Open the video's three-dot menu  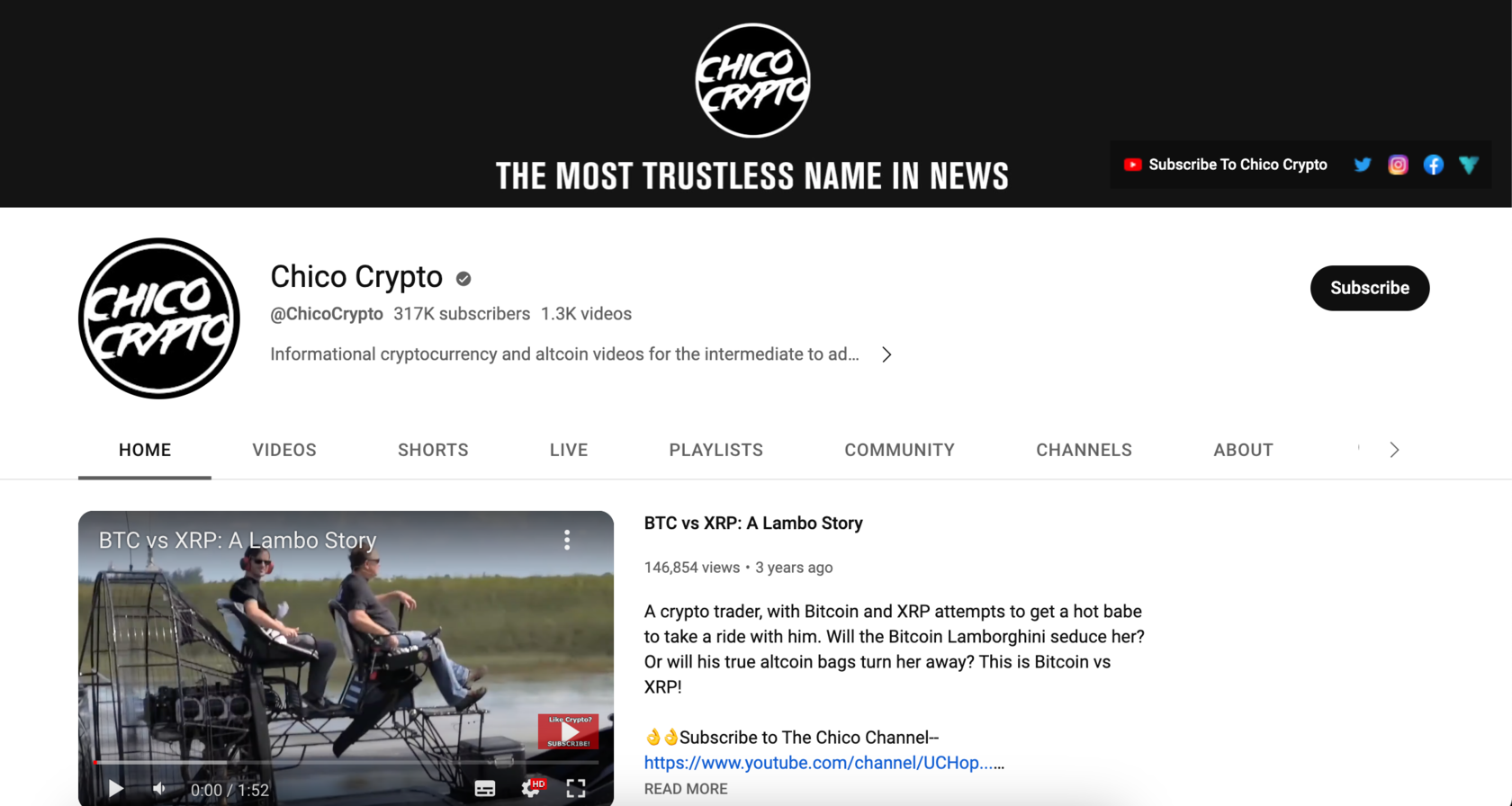coord(567,540)
